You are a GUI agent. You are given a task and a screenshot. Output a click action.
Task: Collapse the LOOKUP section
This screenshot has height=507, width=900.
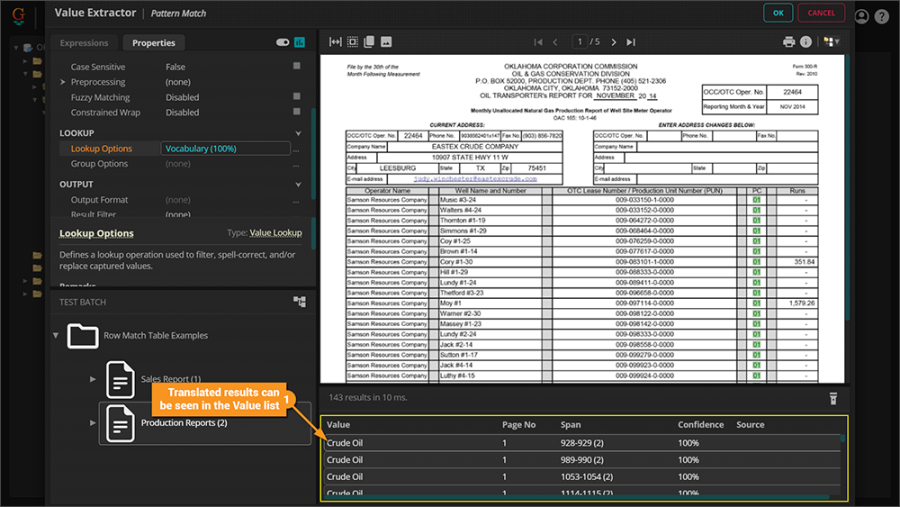pos(297,133)
